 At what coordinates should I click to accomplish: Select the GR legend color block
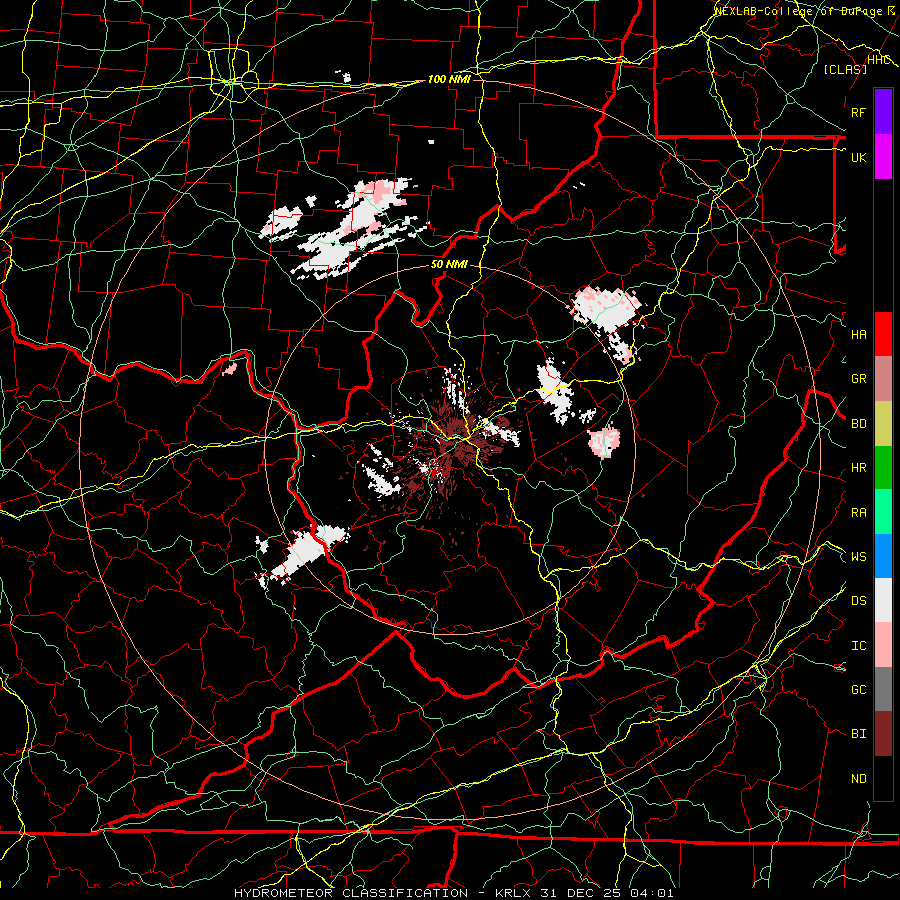point(883,378)
